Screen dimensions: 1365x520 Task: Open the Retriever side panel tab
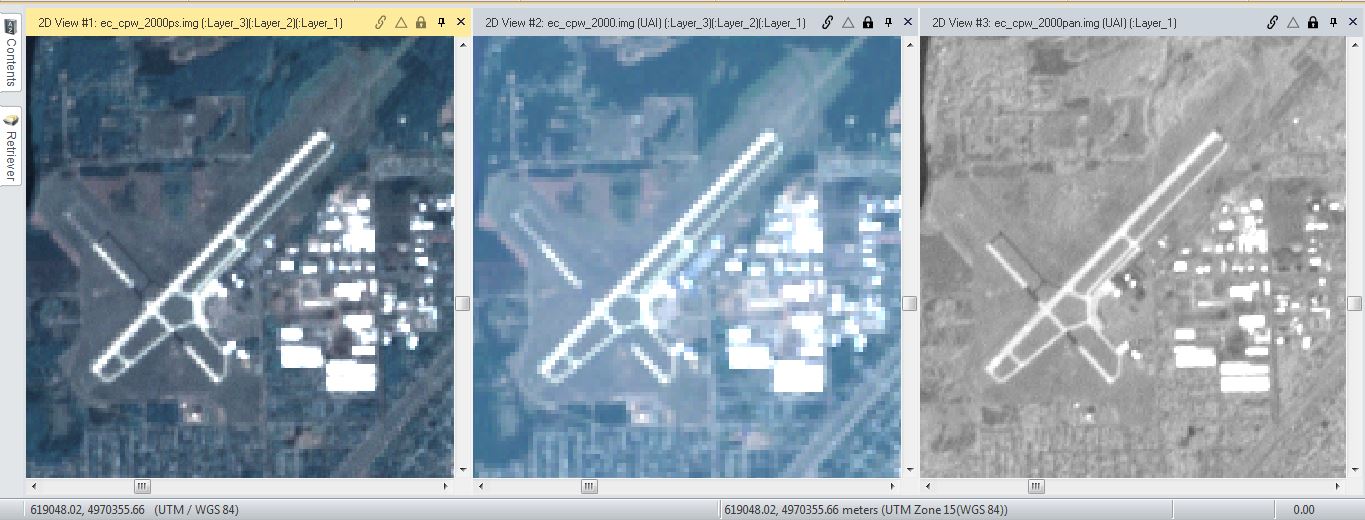click(10, 146)
